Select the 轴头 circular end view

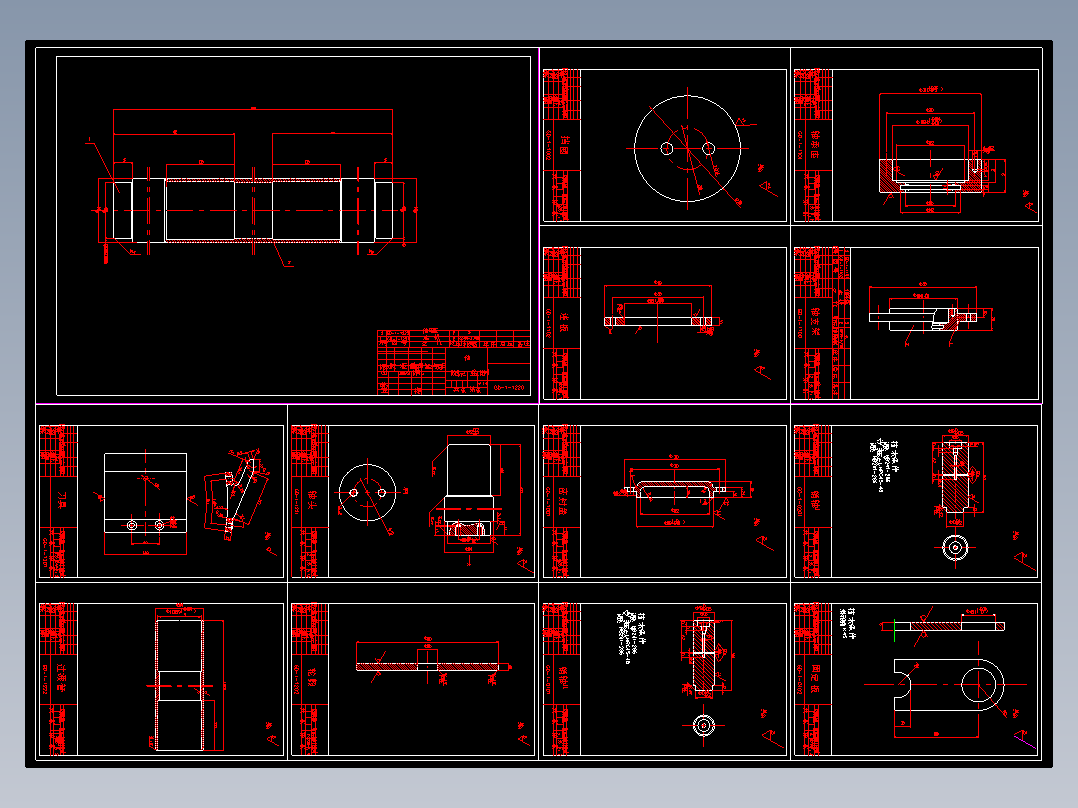coord(367,492)
